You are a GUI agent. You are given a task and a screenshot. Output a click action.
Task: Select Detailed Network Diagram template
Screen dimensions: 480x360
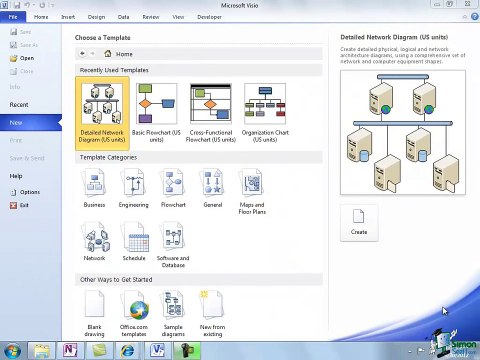[x=102, y=113]
